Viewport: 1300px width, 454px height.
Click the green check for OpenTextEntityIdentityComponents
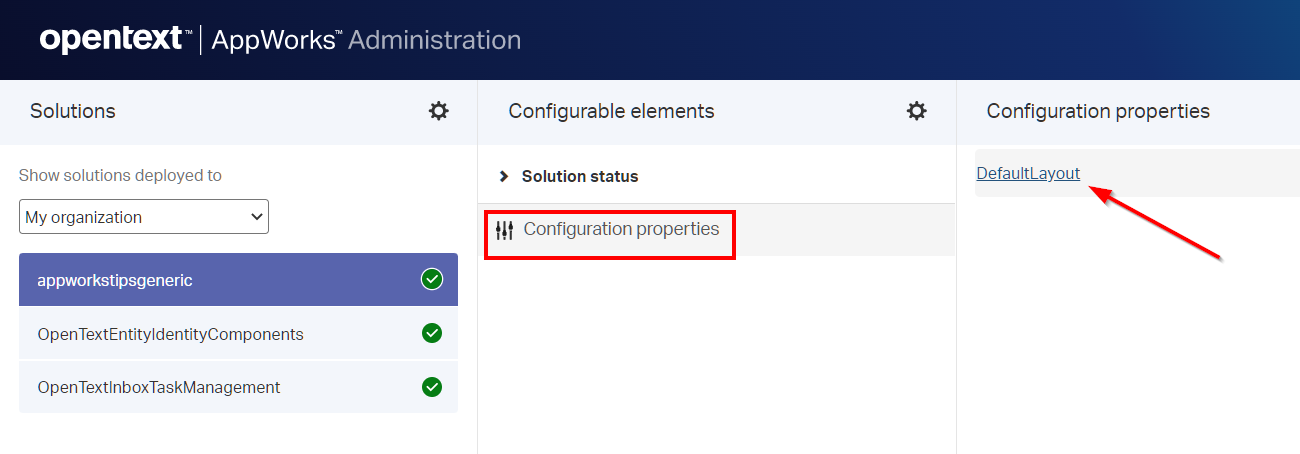coord(432,333)
